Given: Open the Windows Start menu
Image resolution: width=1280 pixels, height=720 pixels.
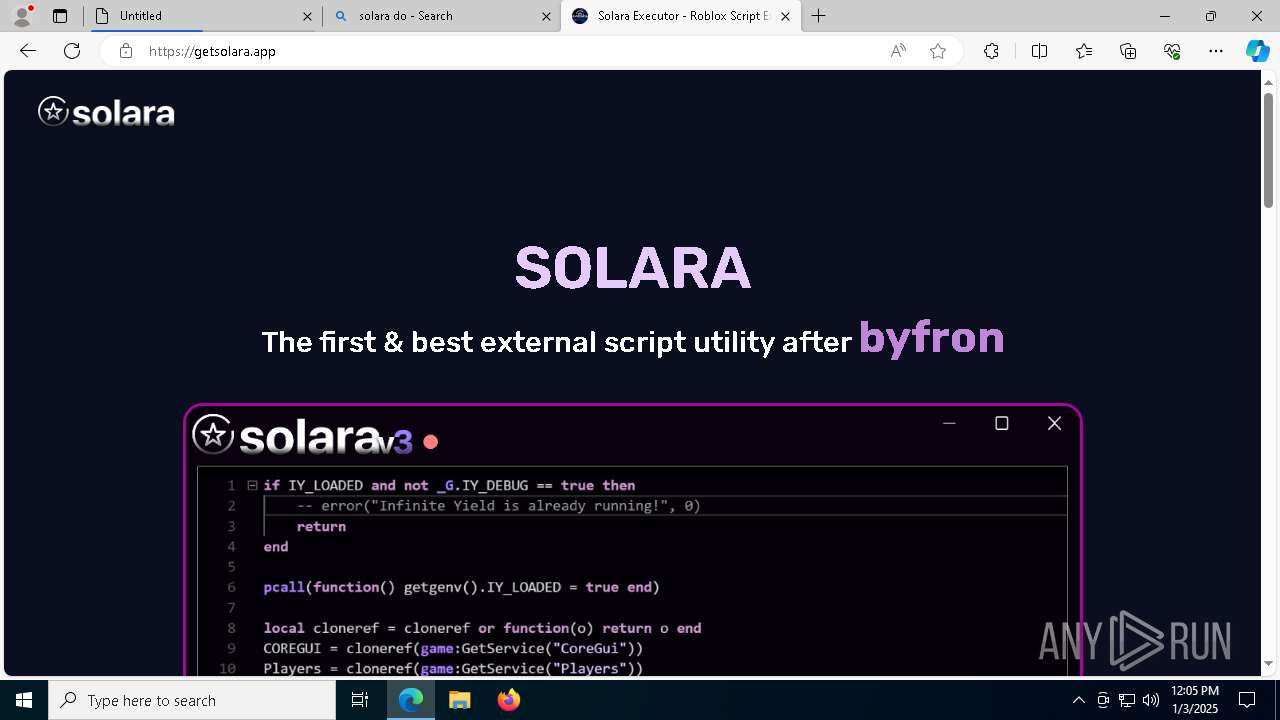Looking at the screenshot, I should pyautogui.click(x=24, y=700).
